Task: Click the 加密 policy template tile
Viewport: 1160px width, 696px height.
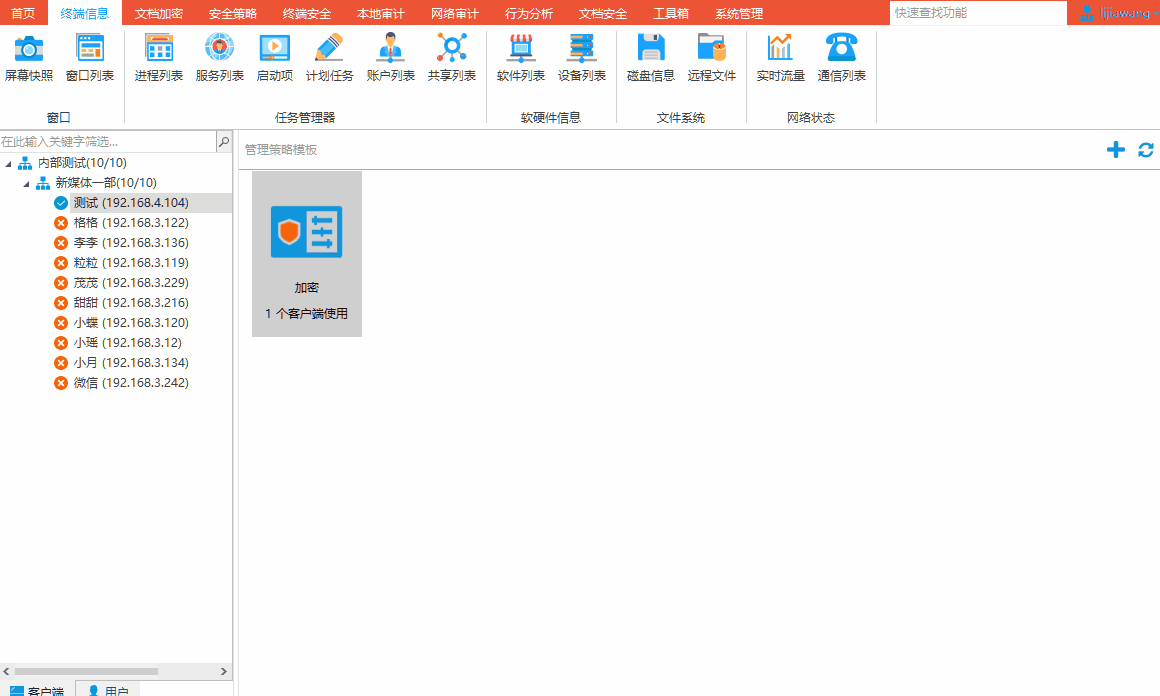Action: tap(307, 254)
